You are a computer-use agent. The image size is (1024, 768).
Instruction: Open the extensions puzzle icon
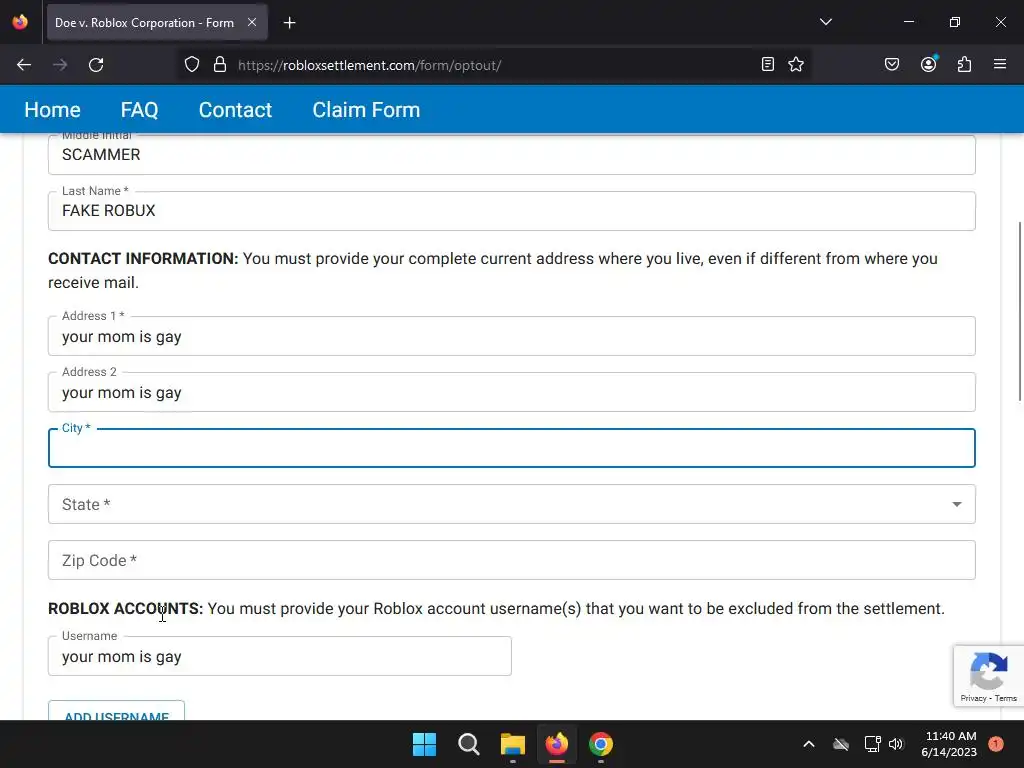[x=964, y=64]
